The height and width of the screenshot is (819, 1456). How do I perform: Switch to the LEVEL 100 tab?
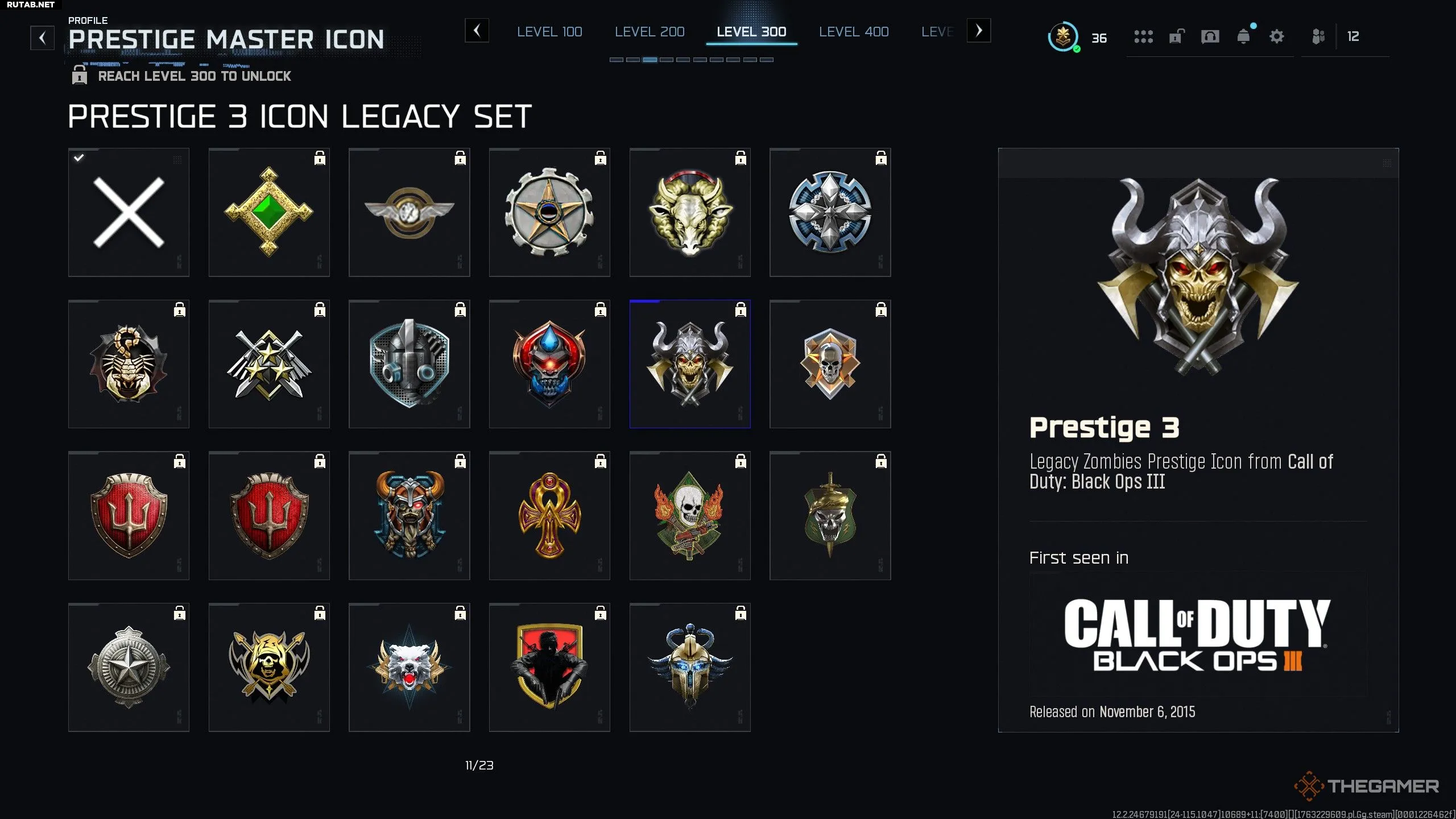pyautogui.click(x=549, y=32)
